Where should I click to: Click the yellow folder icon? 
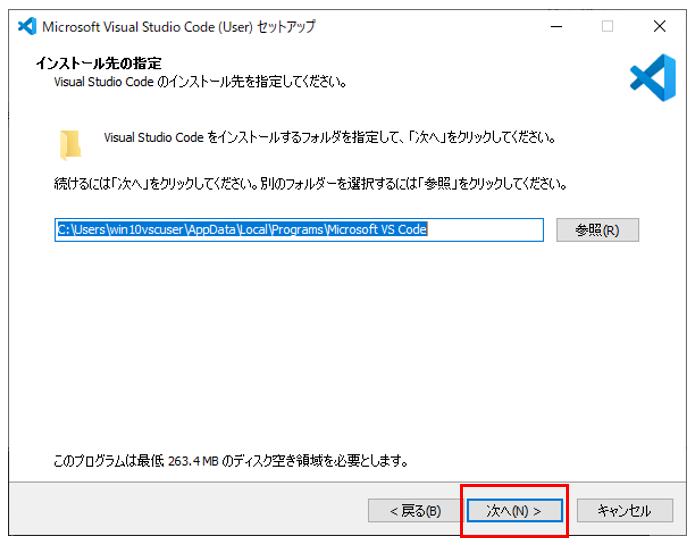click(x=71, y=145)
